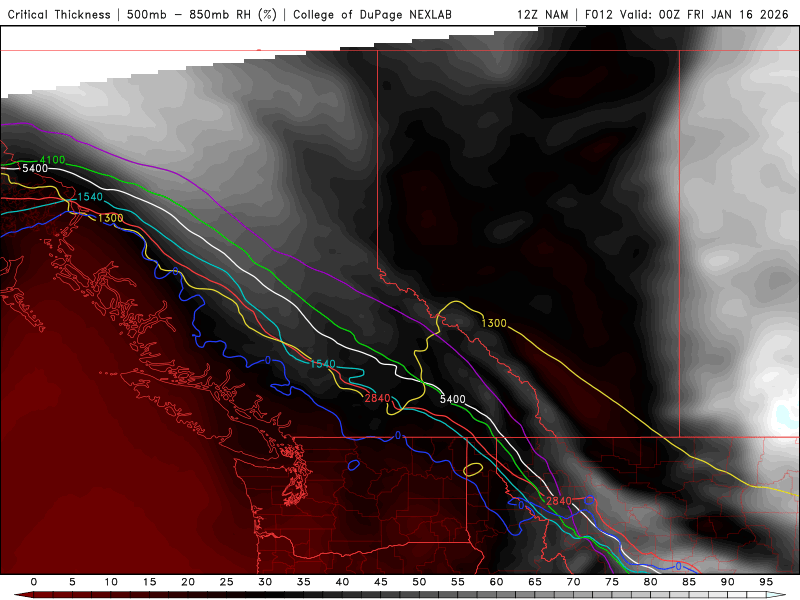
Task: Click the colorbar tick label "50"
Action: 419,582
